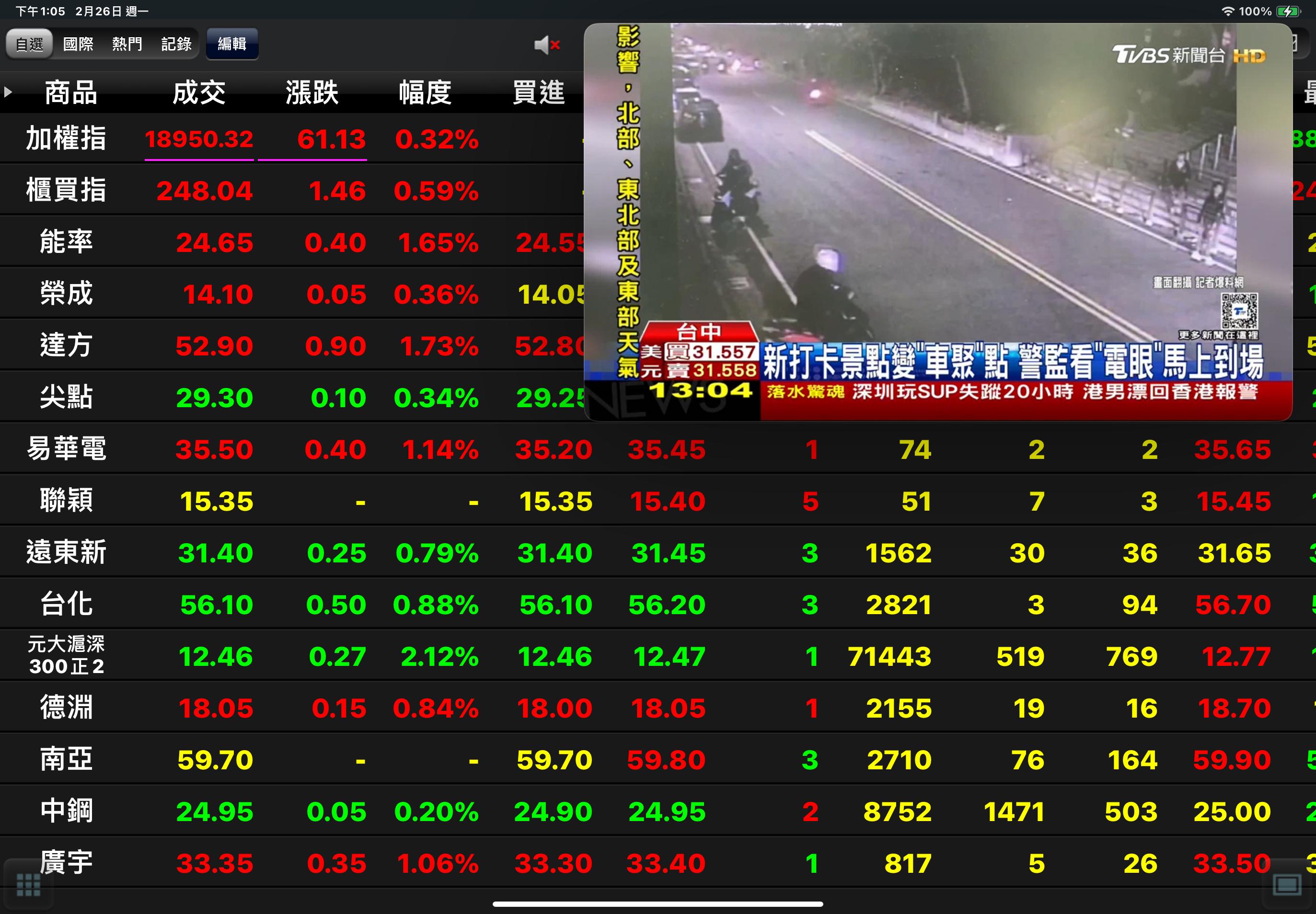Switch to the 國際 tab
The height and width of the screenshot is (914, 1316).
[x=78, y=44]
